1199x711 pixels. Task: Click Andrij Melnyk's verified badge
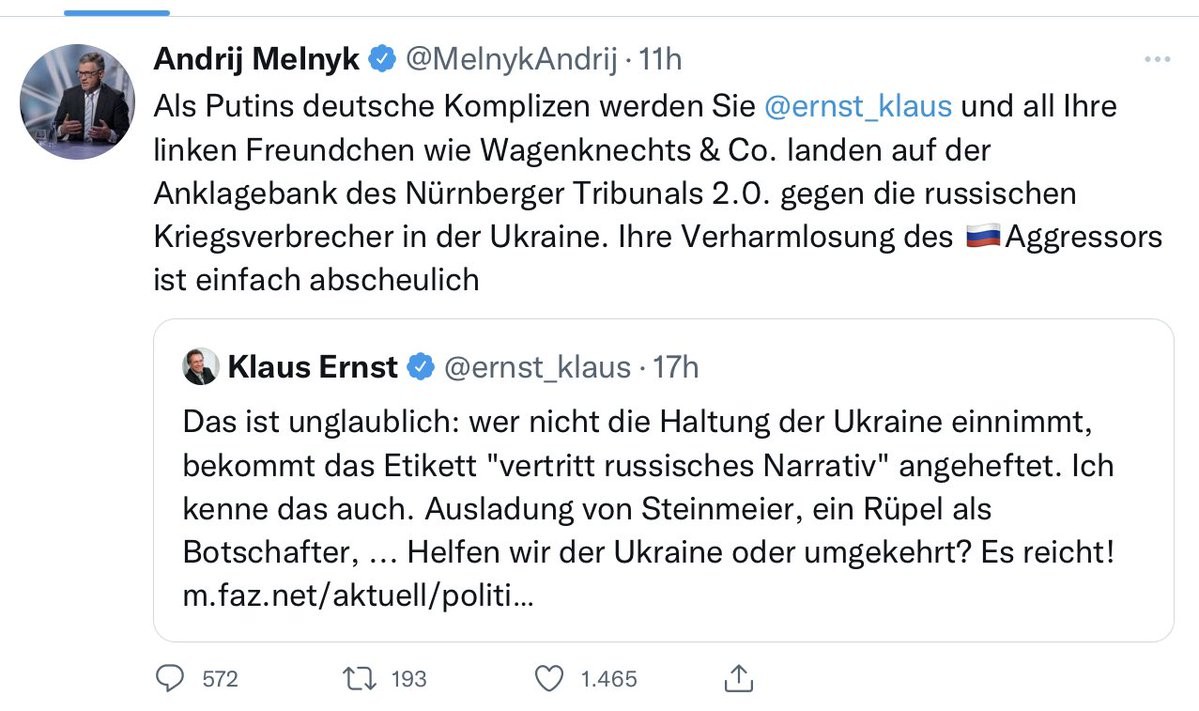381,60
